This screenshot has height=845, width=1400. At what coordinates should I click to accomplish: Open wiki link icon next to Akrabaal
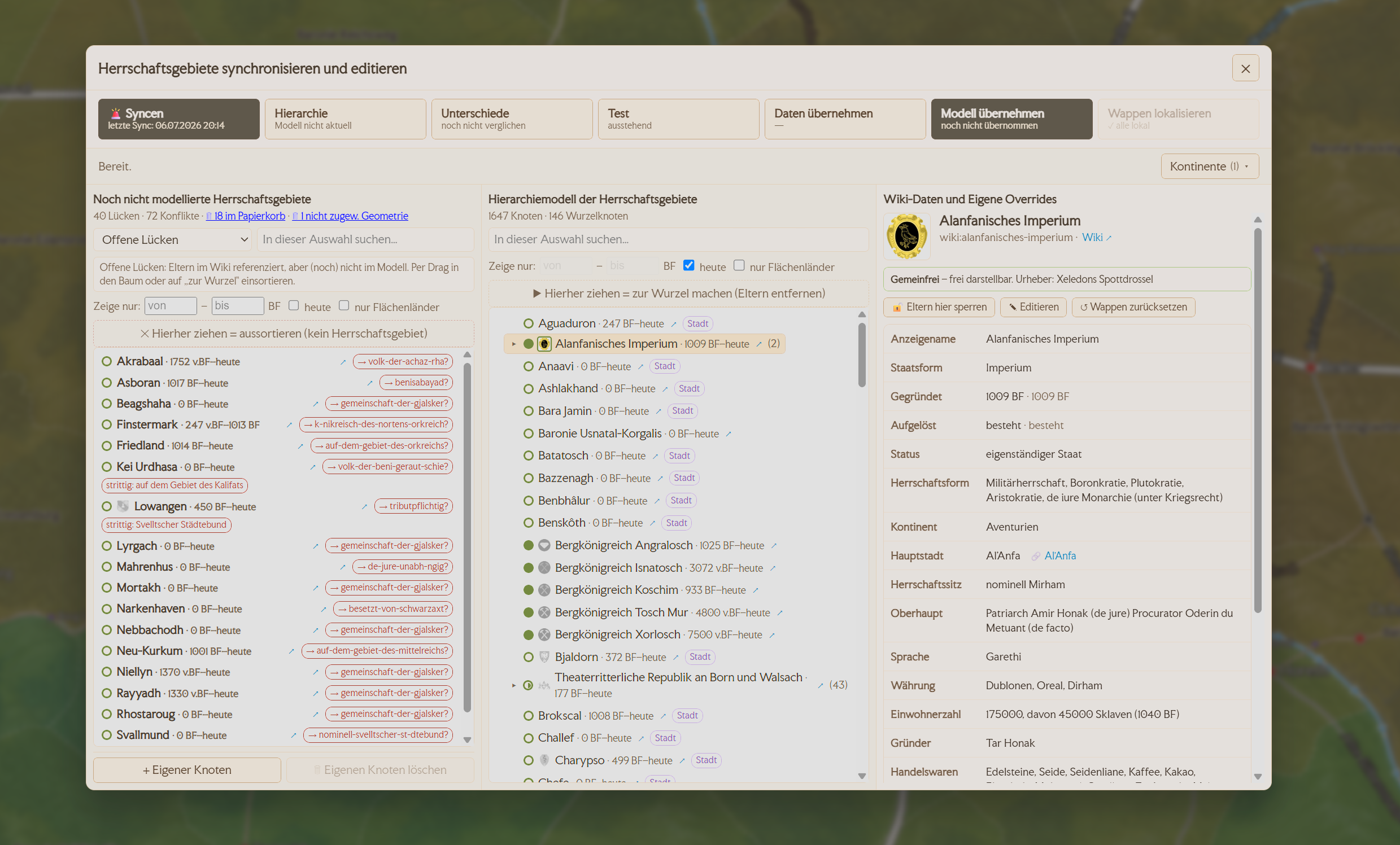pyautogui.click(x=343, y=362)
